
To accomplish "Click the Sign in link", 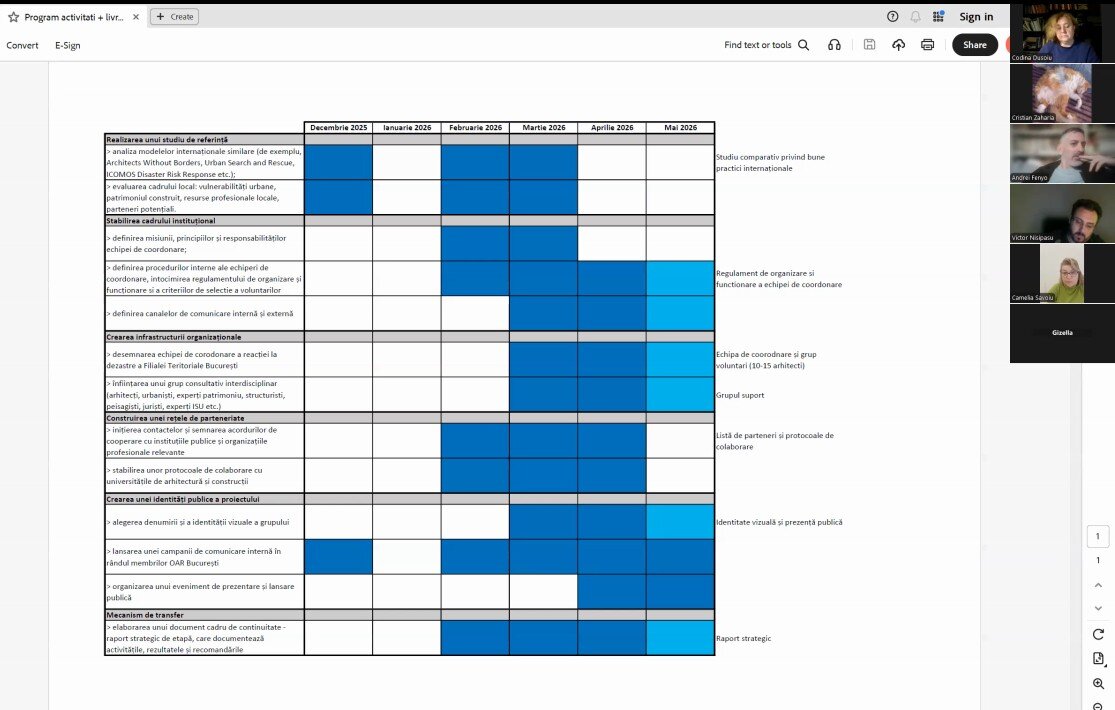I will 976,16.
